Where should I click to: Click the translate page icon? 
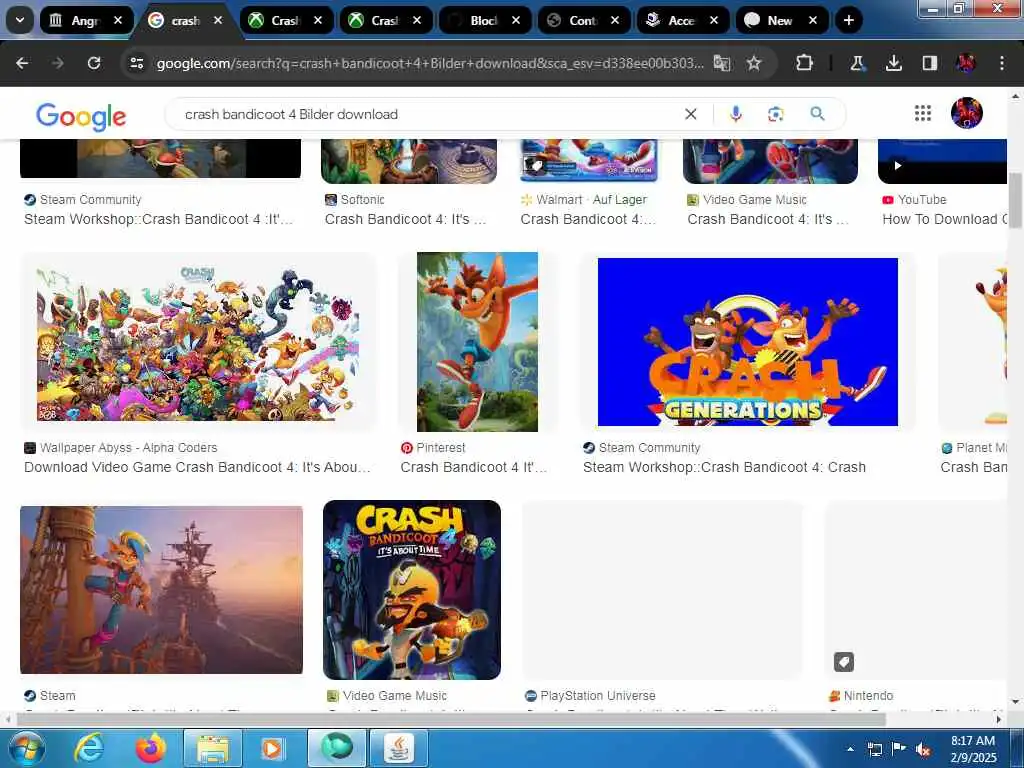[x=722, y=63]
